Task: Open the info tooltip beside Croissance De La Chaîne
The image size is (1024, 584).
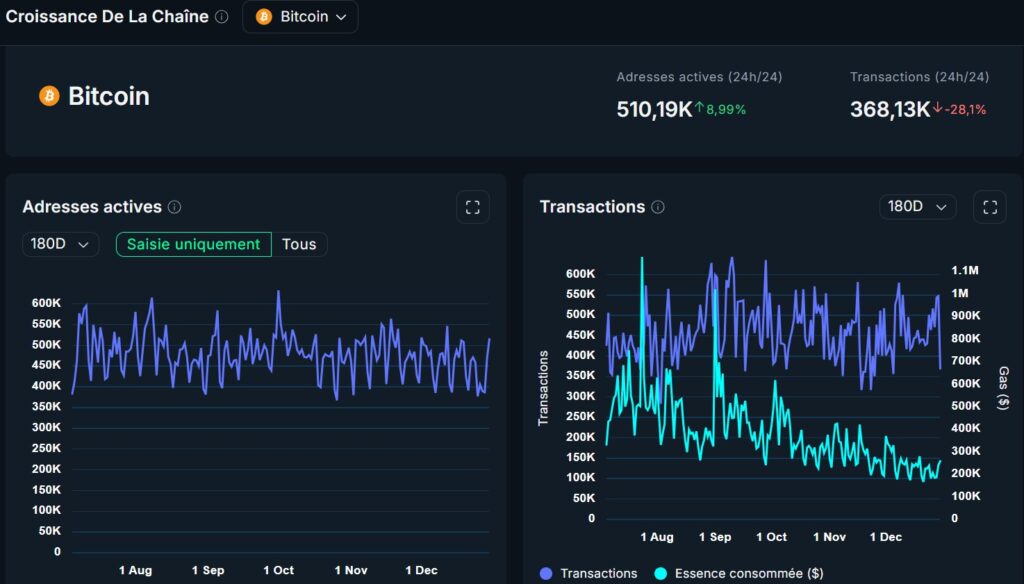Action: [222, 16]
